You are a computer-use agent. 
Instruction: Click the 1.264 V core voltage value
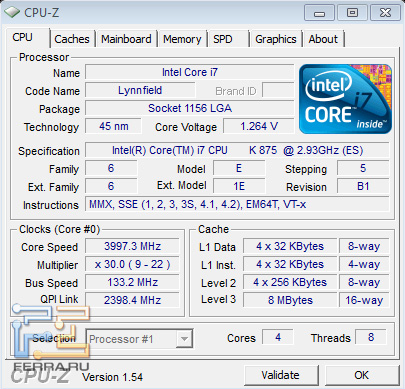(259, 126)
